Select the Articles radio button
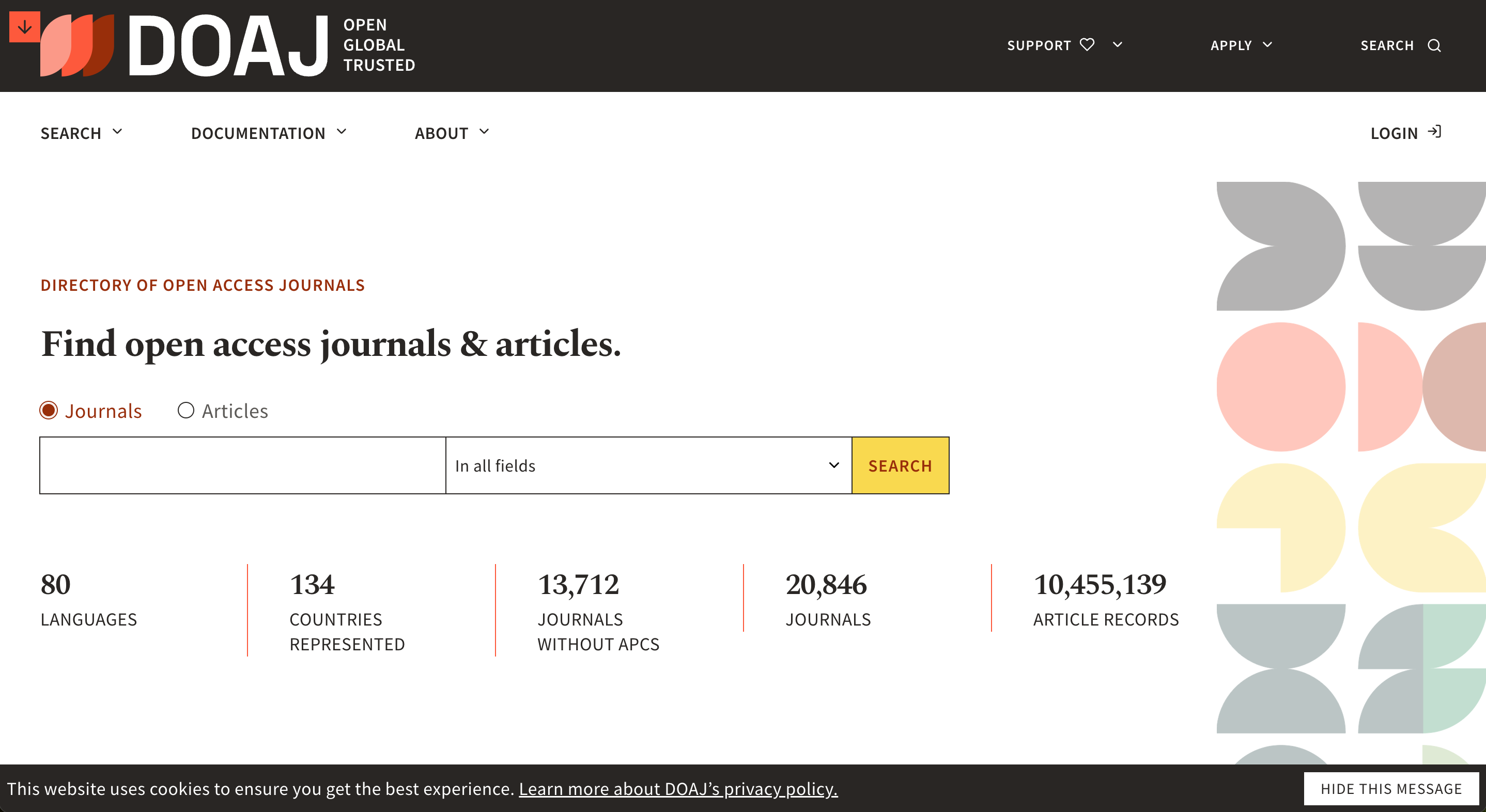Image resolution: width=1486 pixels, height=812 pixels. (x=186, y=410)
